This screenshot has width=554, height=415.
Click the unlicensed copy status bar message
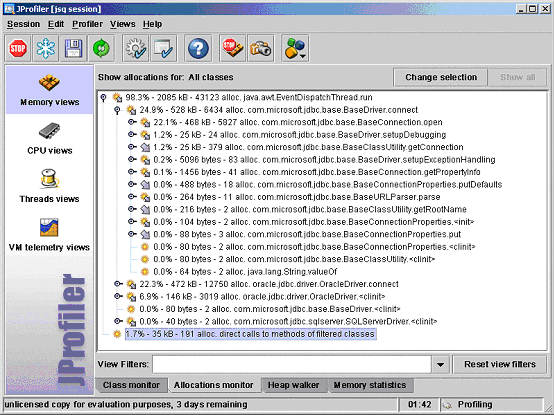126,405
